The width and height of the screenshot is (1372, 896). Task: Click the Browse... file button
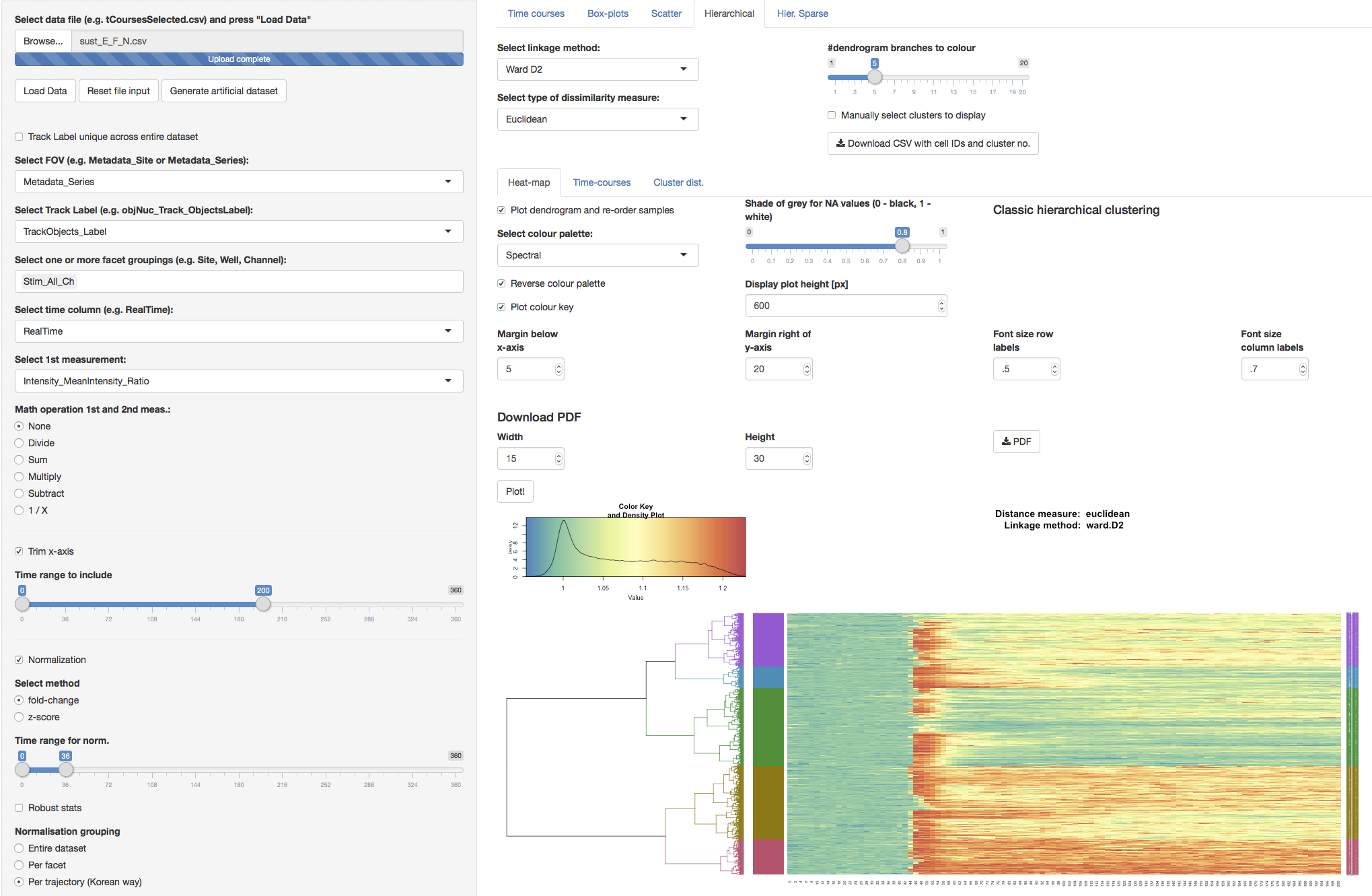[43, 41]
